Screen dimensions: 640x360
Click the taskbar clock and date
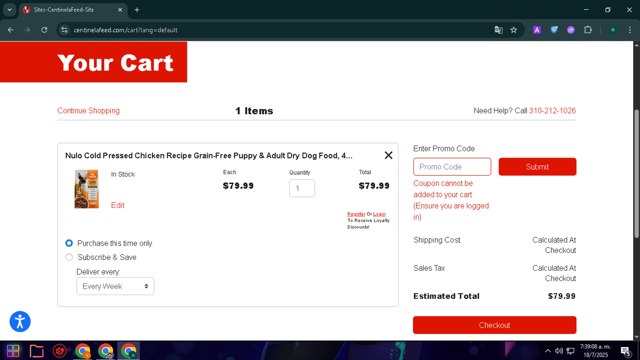596,351
